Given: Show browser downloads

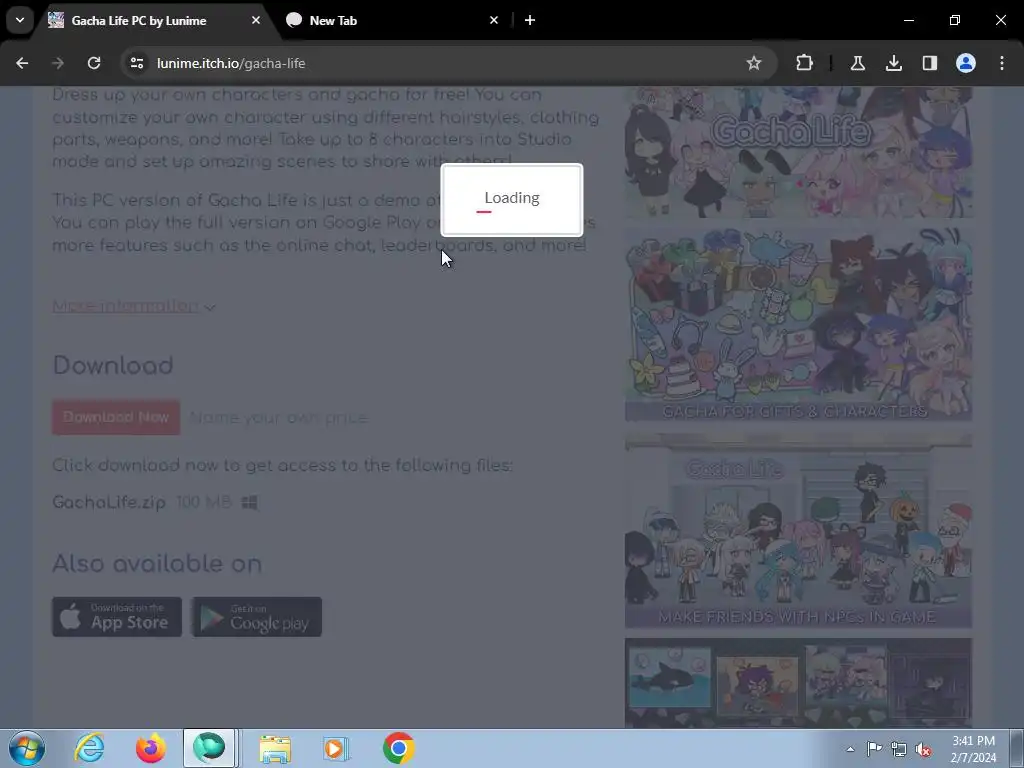Looking at the screenshot, I should click(893, 63).
